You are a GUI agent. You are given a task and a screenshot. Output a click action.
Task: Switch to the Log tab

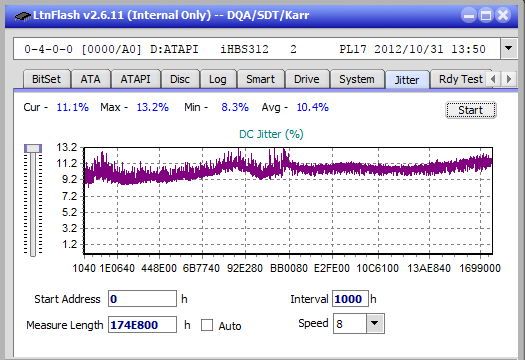click(x=218, y=79)
